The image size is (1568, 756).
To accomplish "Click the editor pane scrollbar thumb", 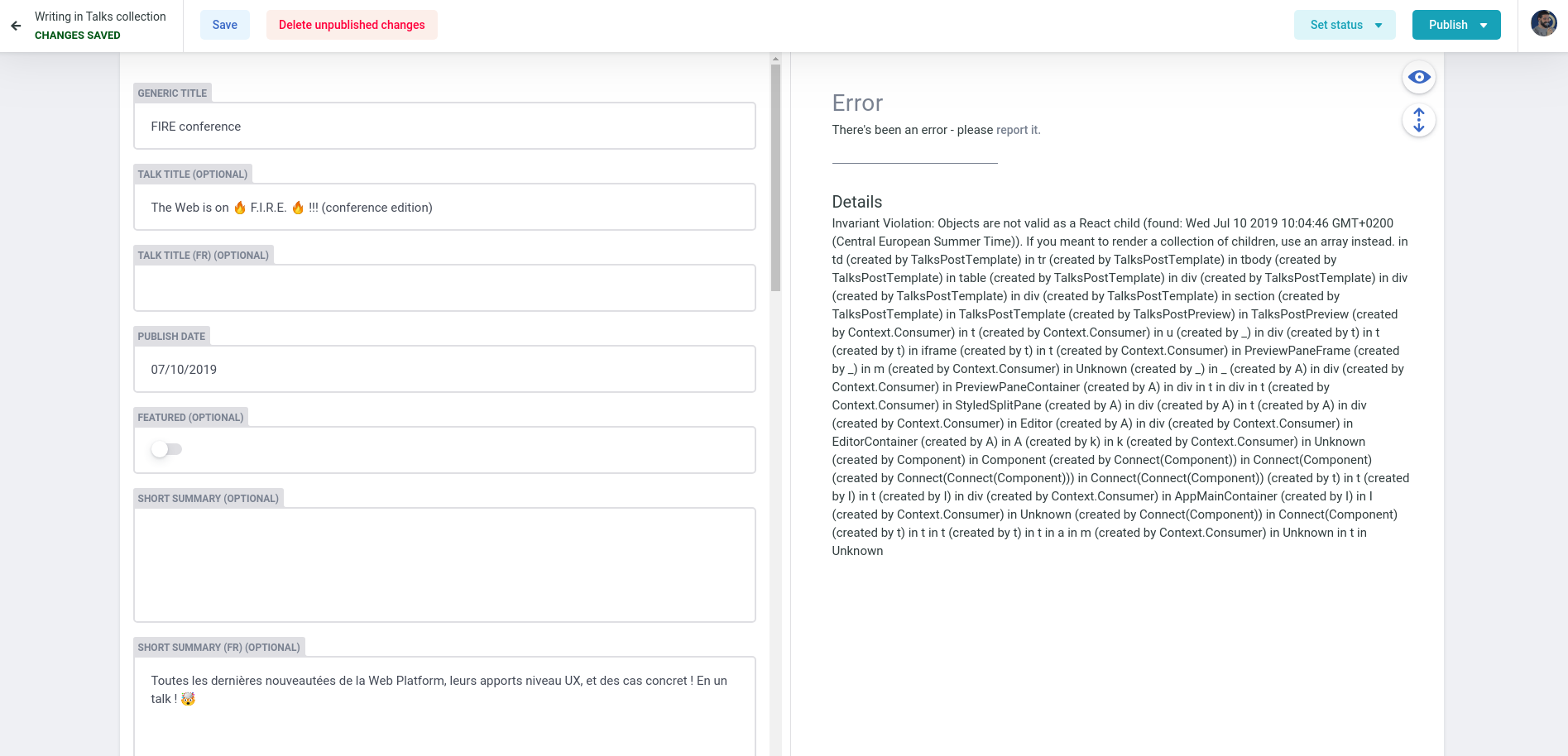I will click(x=775, y=178).
